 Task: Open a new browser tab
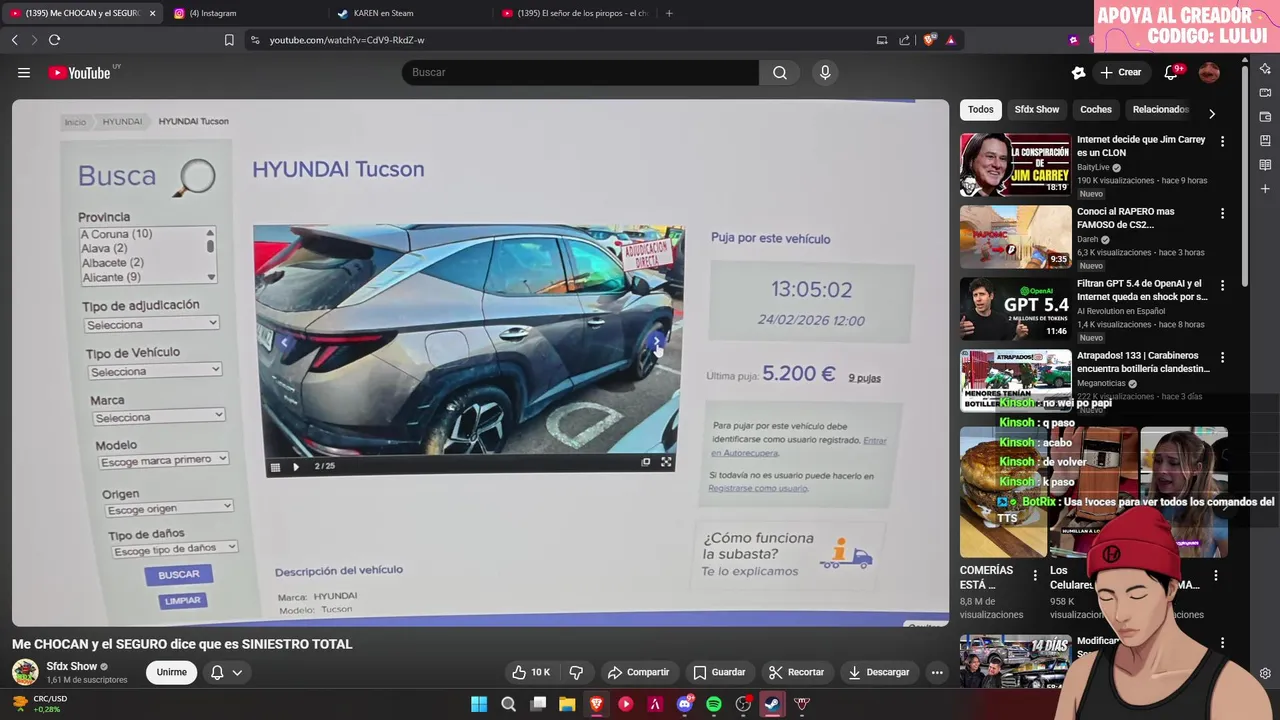(669, 13)
